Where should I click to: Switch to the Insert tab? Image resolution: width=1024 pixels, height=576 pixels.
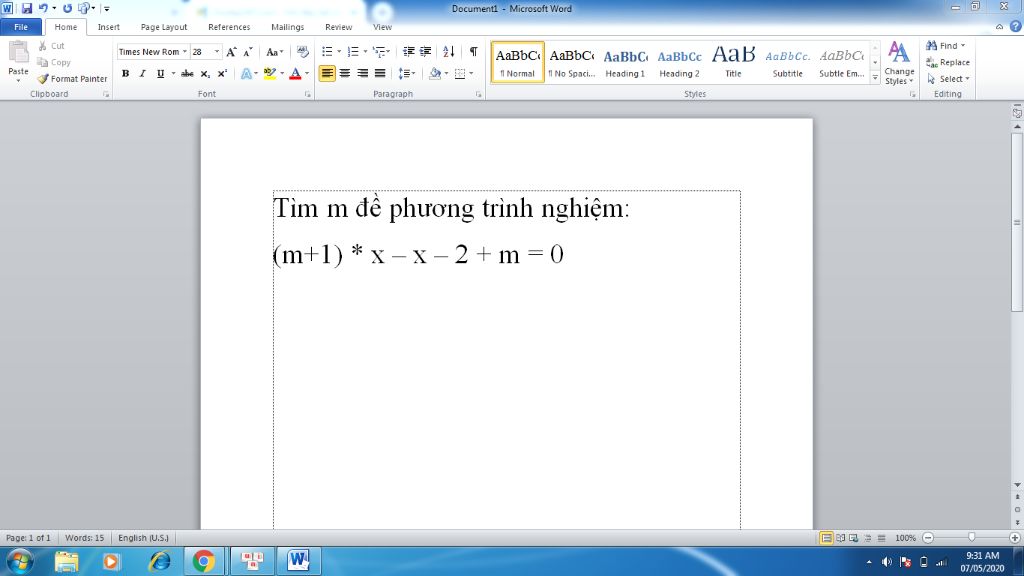coord(108,27)
